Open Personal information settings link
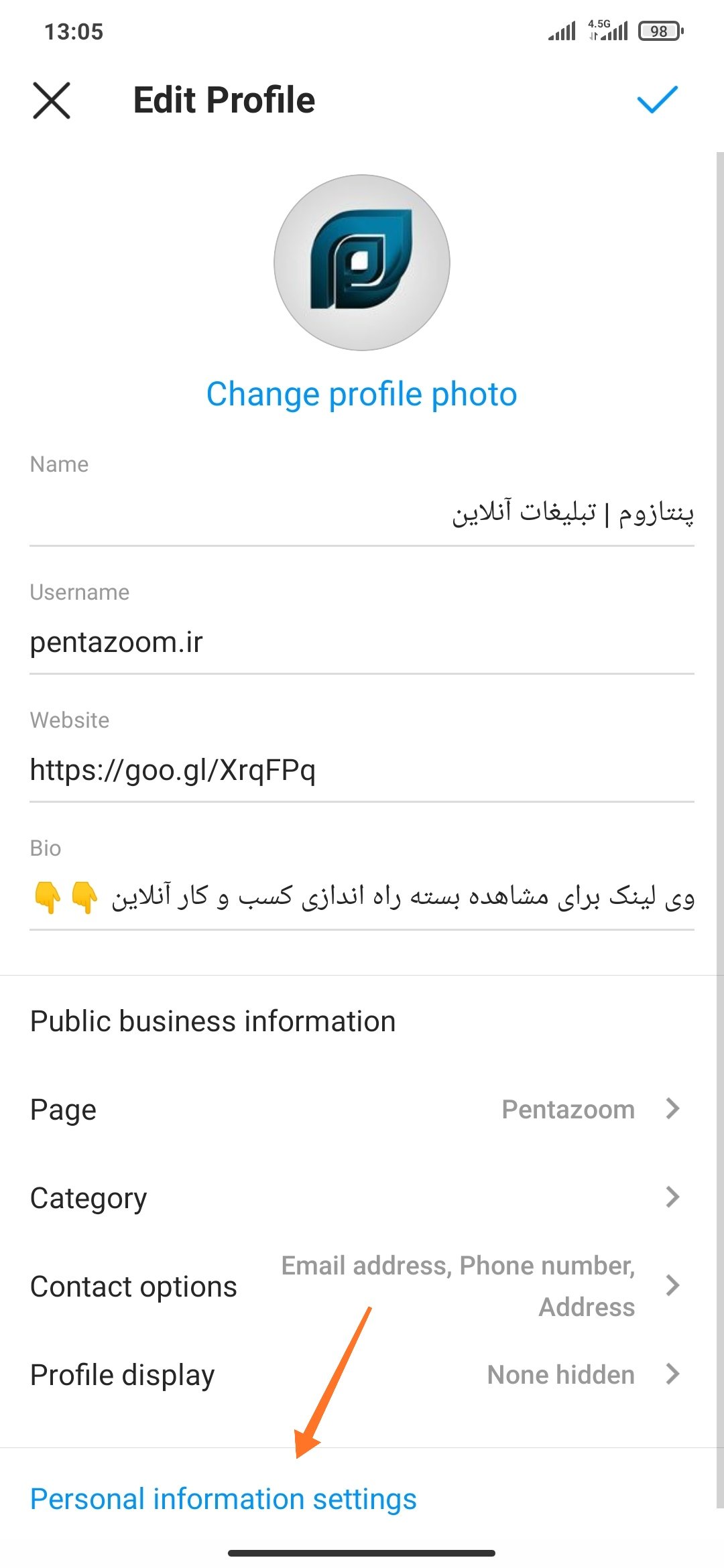The image size is (724, 1568). (x=224, y=1500)
